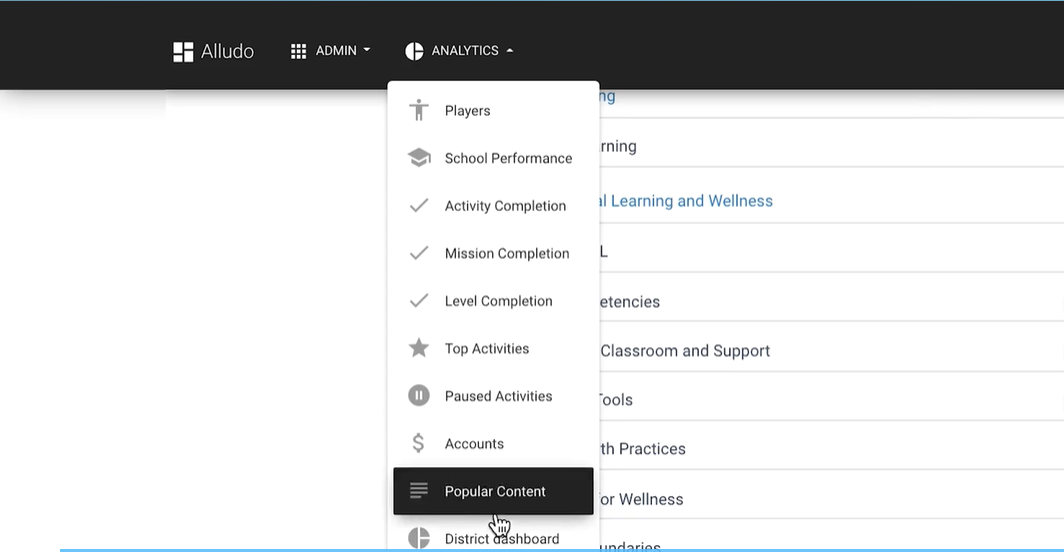Click the School Performance graduation cap icon
The height and width of the screenshot is (552, 1064).
(419, 158)
